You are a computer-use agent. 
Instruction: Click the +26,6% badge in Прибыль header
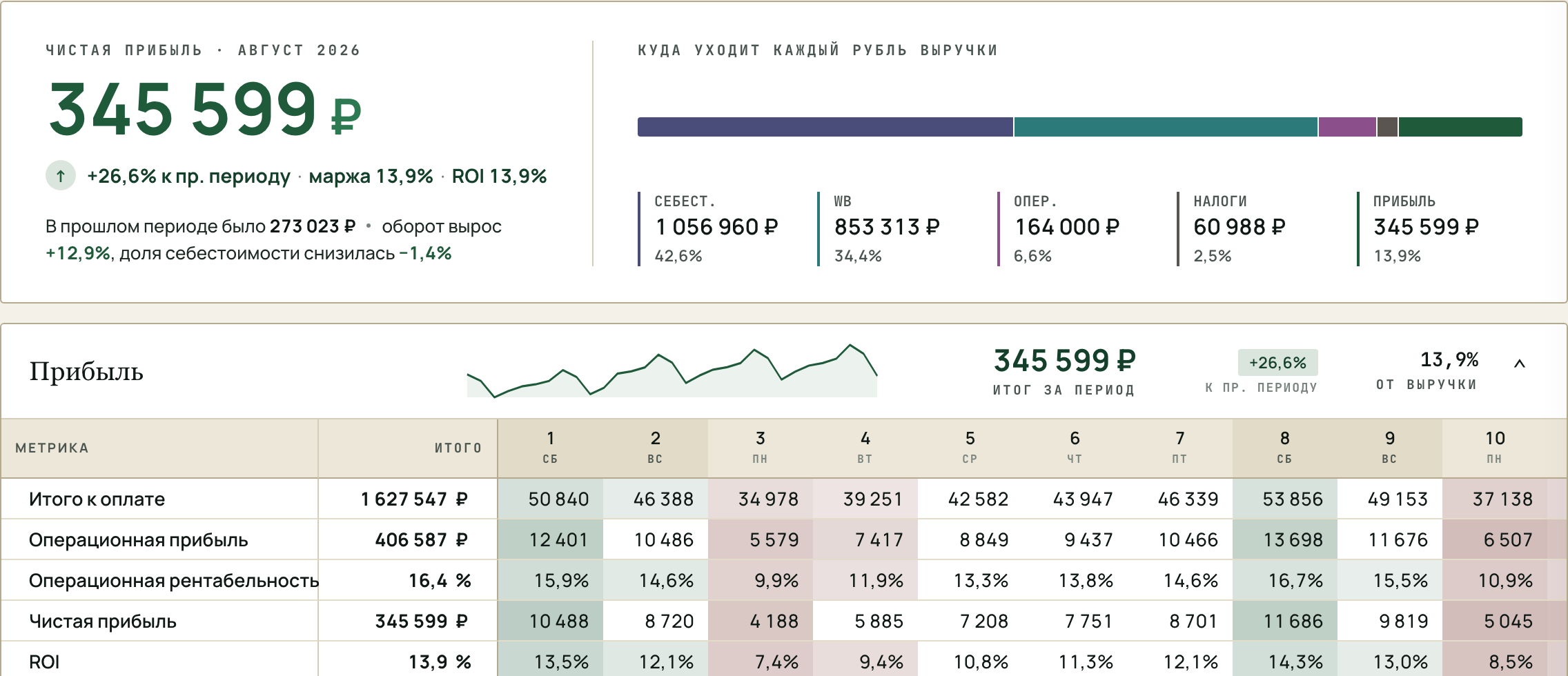[1277, 363]
